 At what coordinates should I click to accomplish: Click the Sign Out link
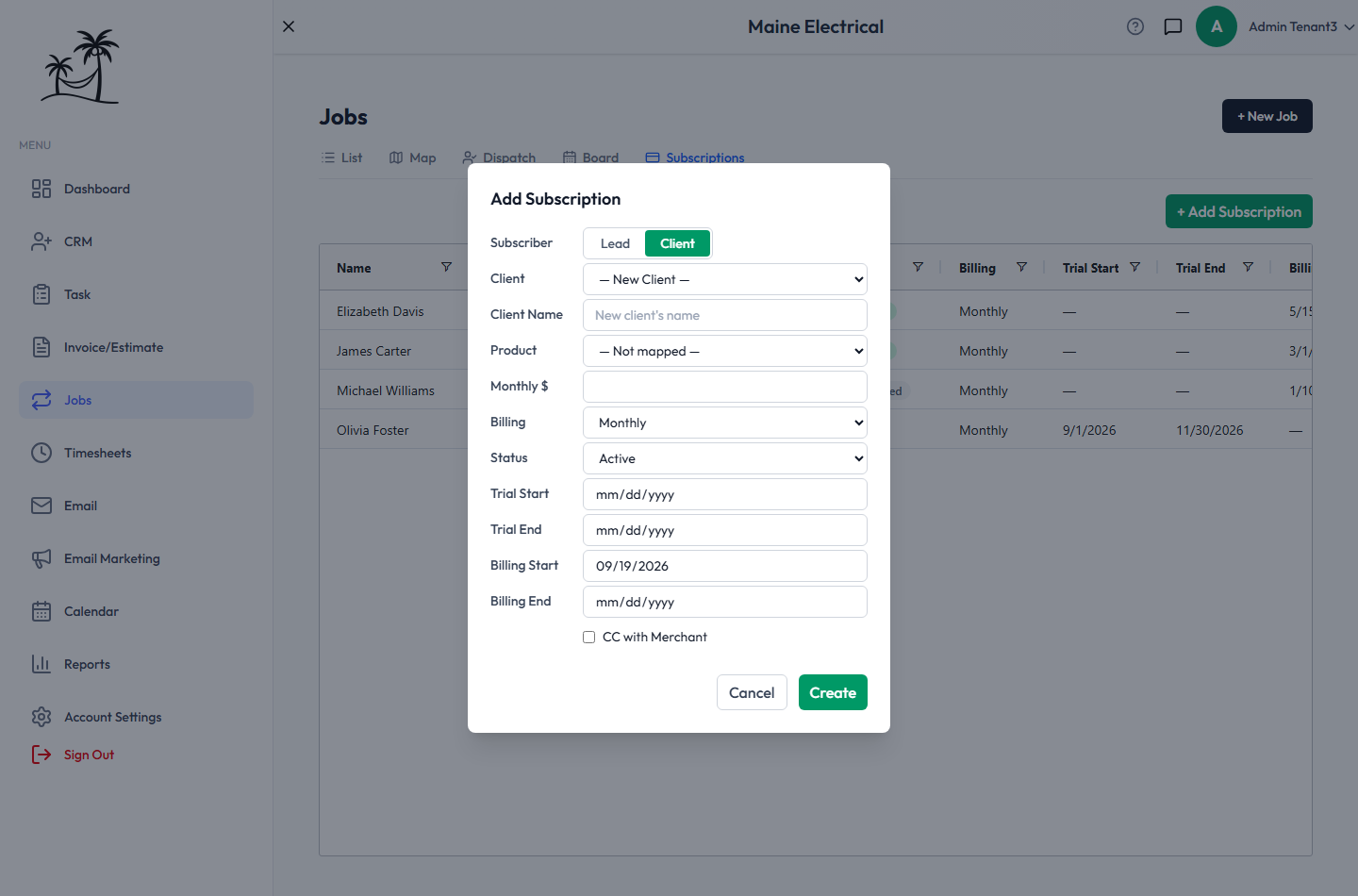pyautogui.click(x=89, y=755)
